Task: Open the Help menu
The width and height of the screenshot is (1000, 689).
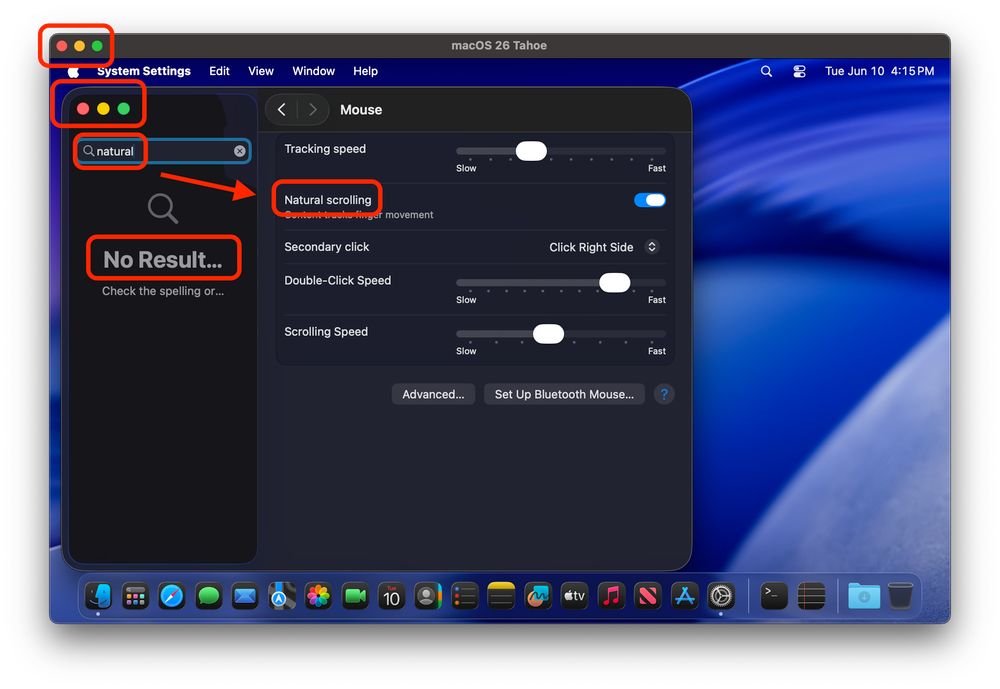Action: 365,71
